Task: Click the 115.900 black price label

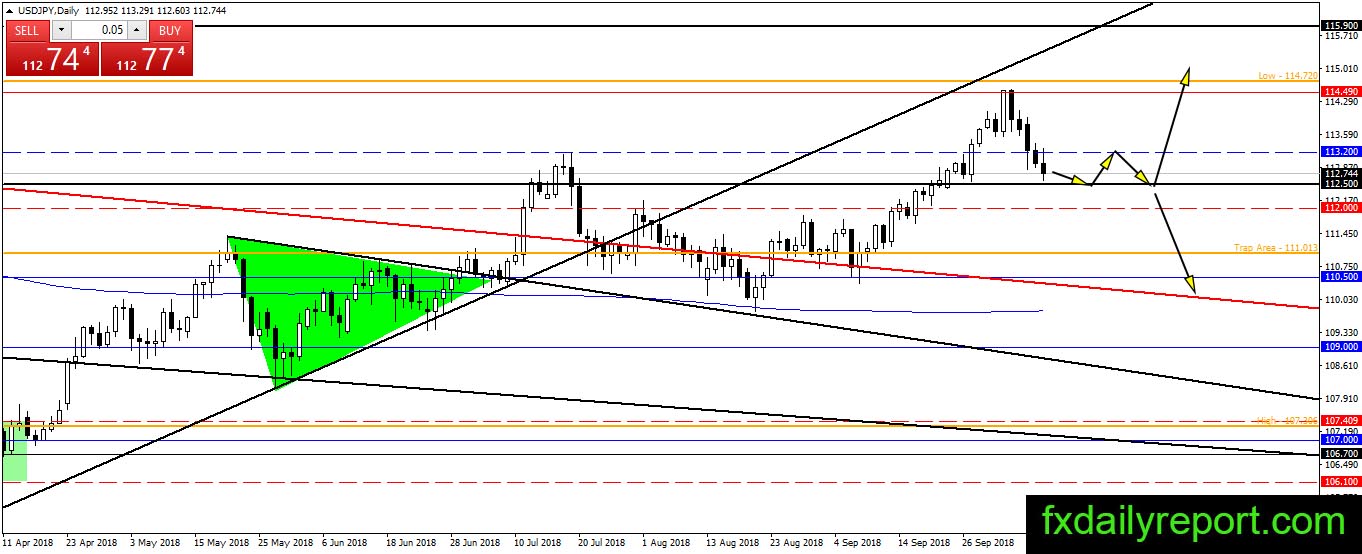Action: [1340, 25]
